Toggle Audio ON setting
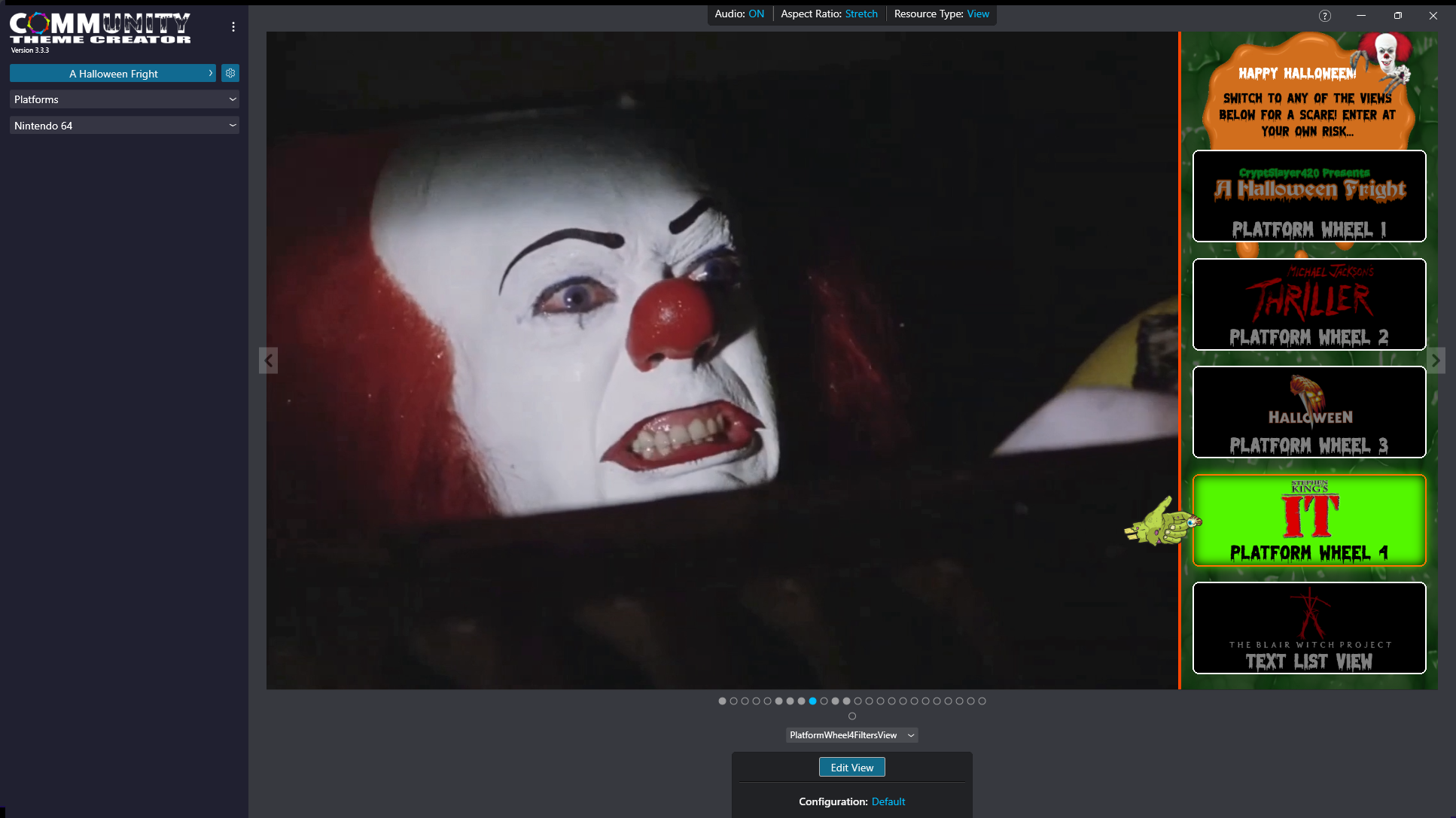The height and width of the screenshot is (818, 1456). pyautogui.click(x=756, y=14)
